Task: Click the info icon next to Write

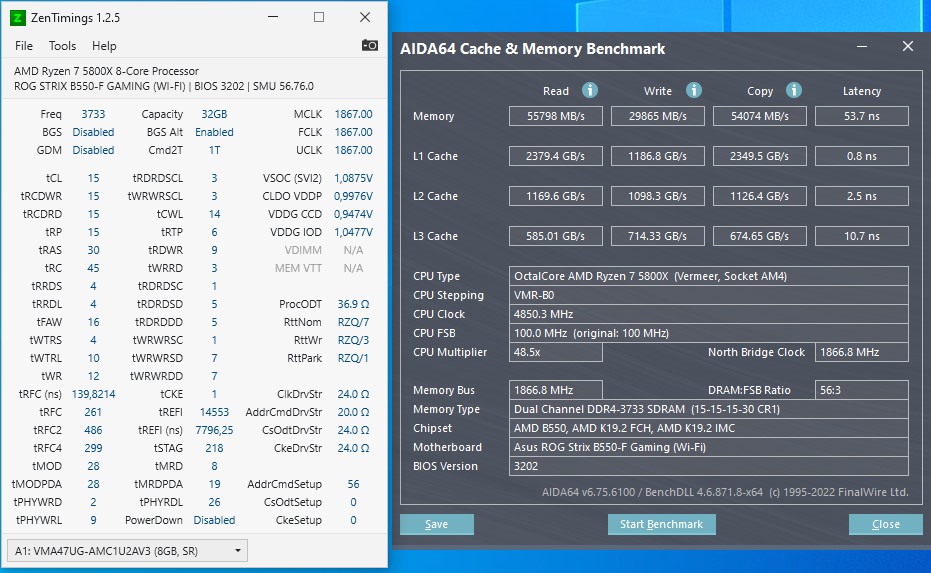Action: click(694, 90)
